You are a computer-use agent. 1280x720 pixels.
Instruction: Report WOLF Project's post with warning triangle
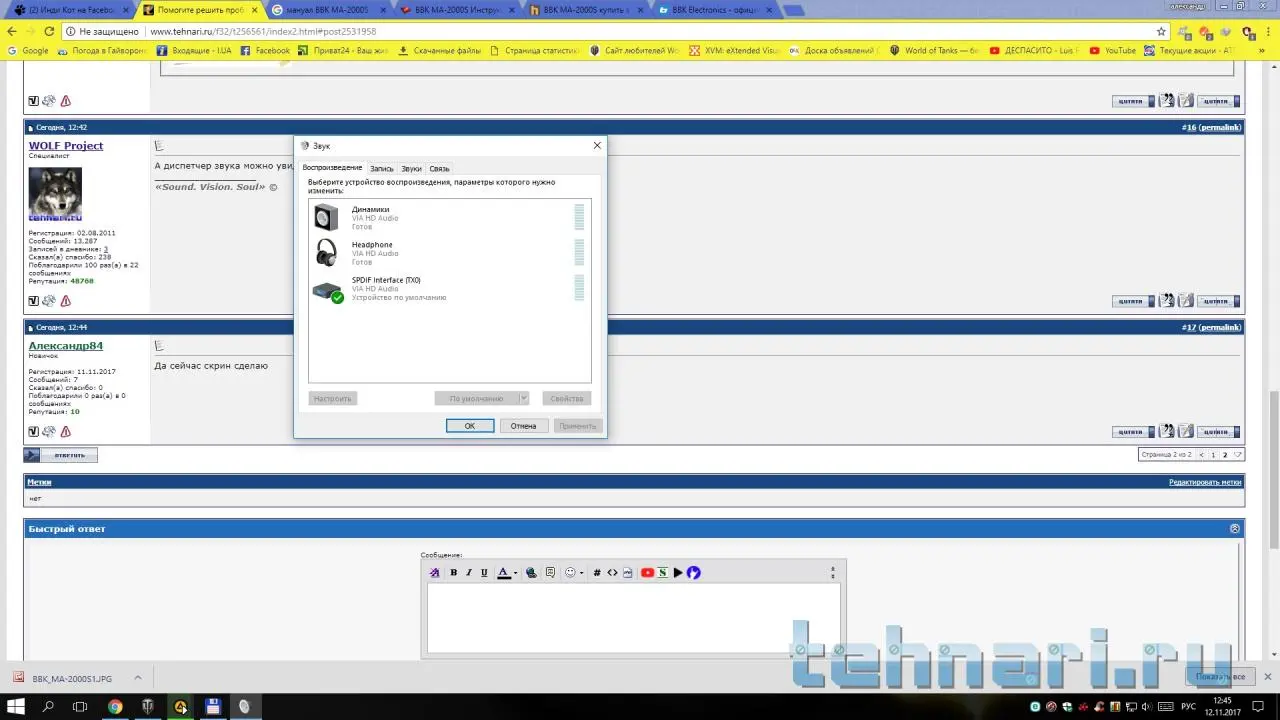click(66, 301)
